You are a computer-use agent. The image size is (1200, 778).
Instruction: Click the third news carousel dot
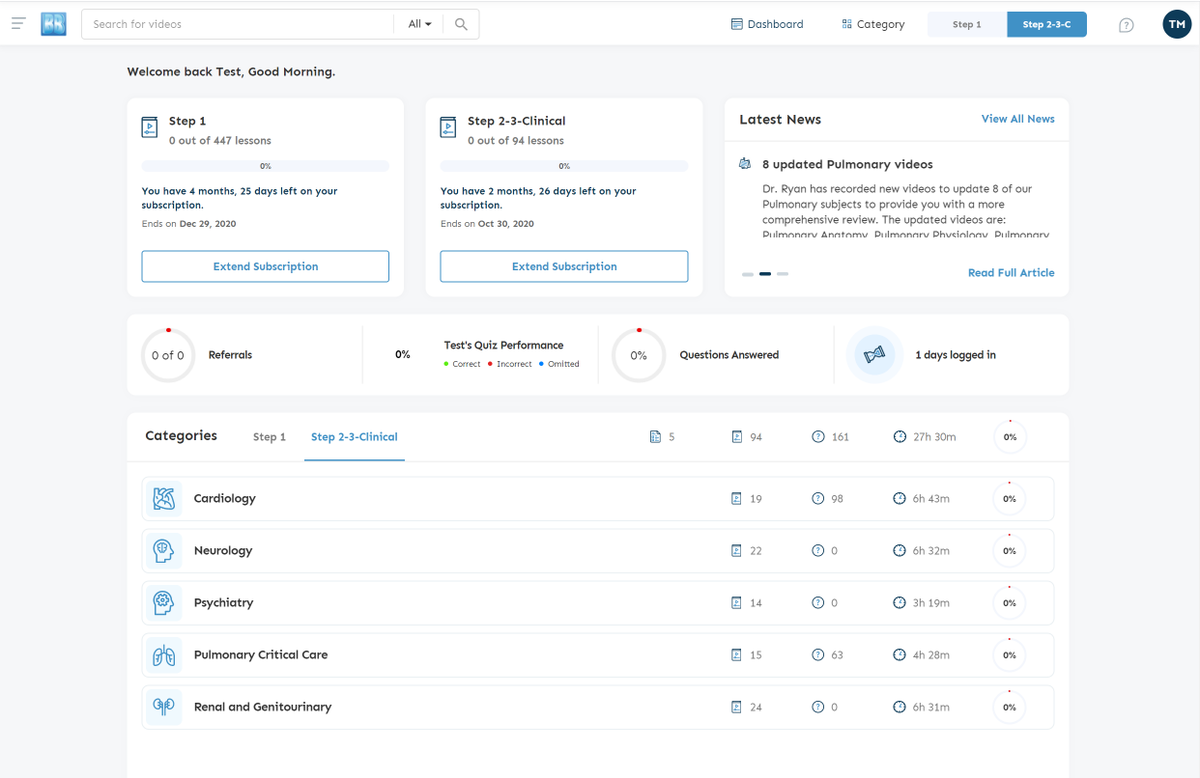click(783, 273)
